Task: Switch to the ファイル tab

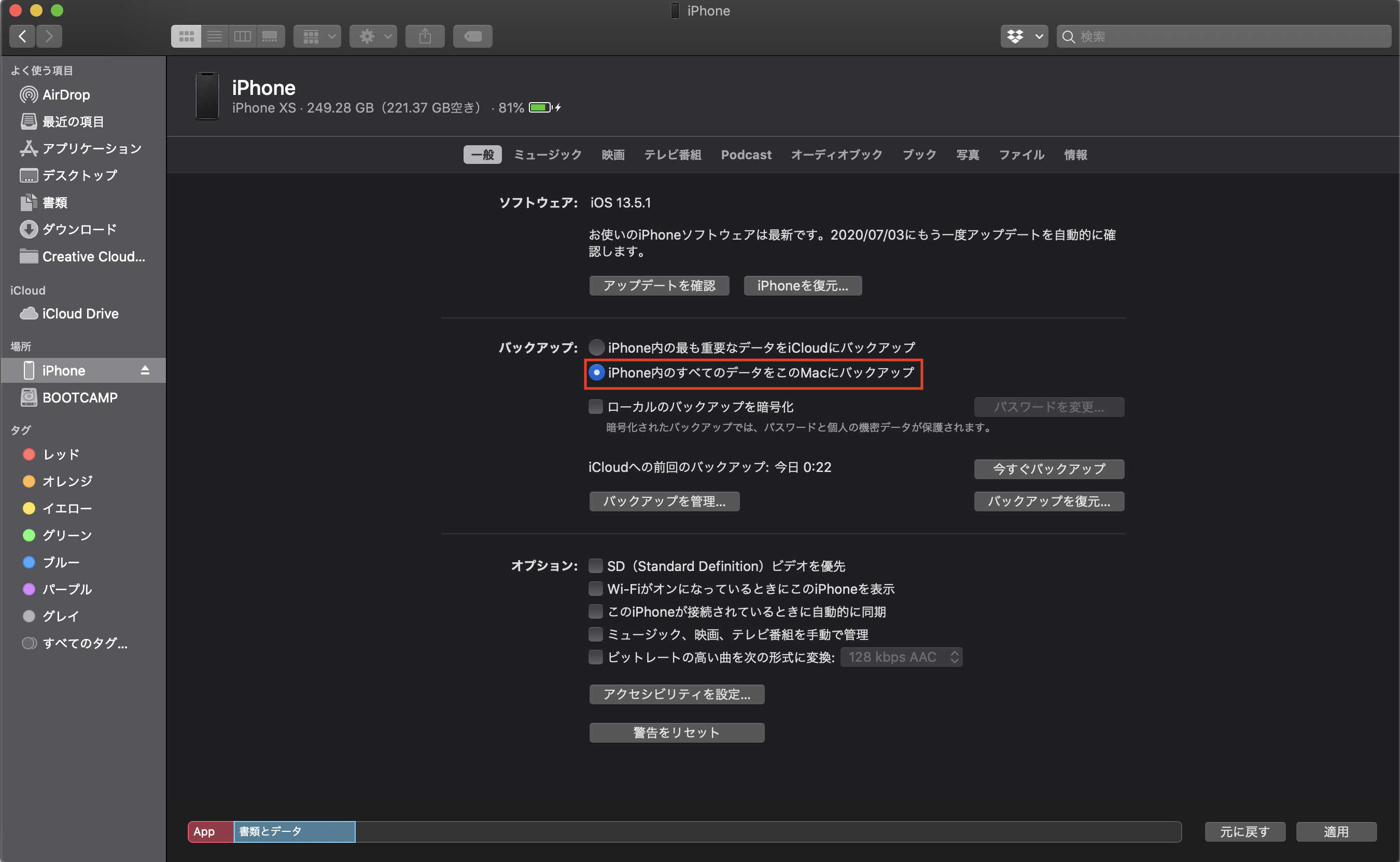Action: [x=1021, y=155]
